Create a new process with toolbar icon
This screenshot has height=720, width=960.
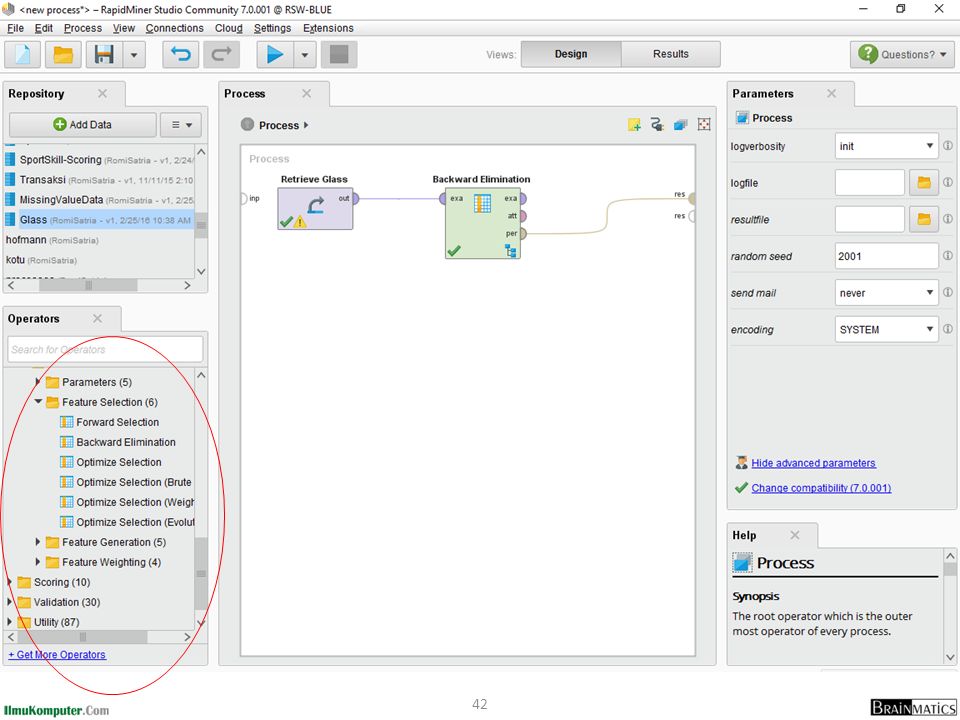[23, 54]
